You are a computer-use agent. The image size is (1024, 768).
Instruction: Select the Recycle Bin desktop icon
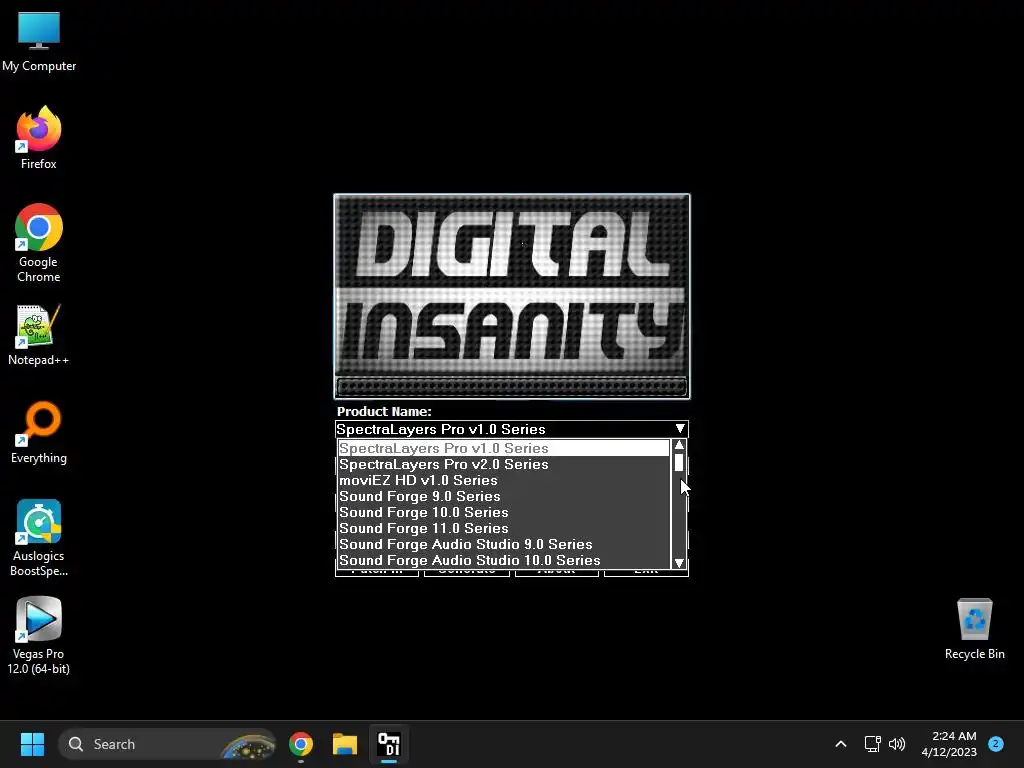pos(974,628)
